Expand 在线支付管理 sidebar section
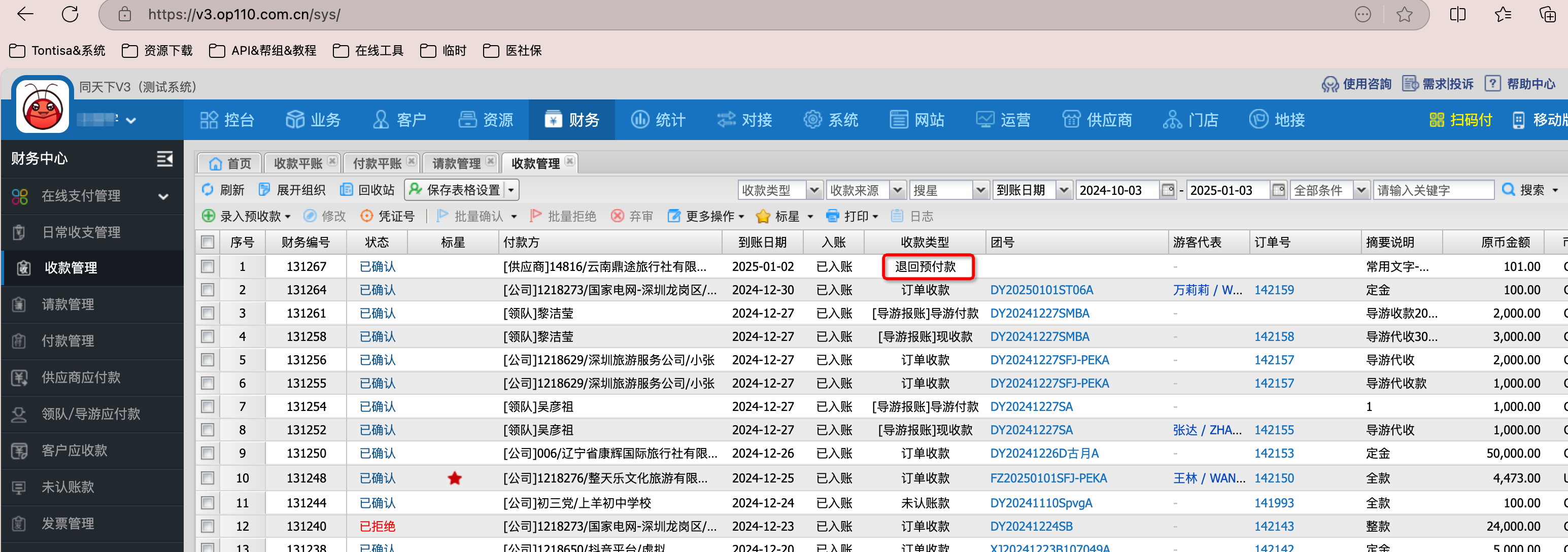Screen dimensions: 1568x552 click(x=92, y=196)
